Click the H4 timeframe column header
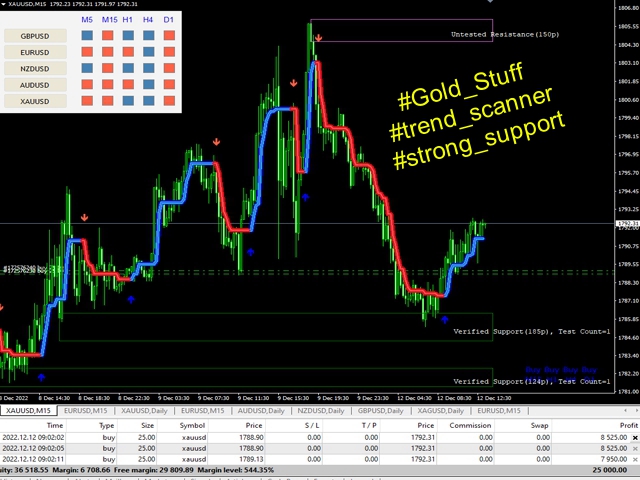The image size is (640, 480). [x=148, y=20]
